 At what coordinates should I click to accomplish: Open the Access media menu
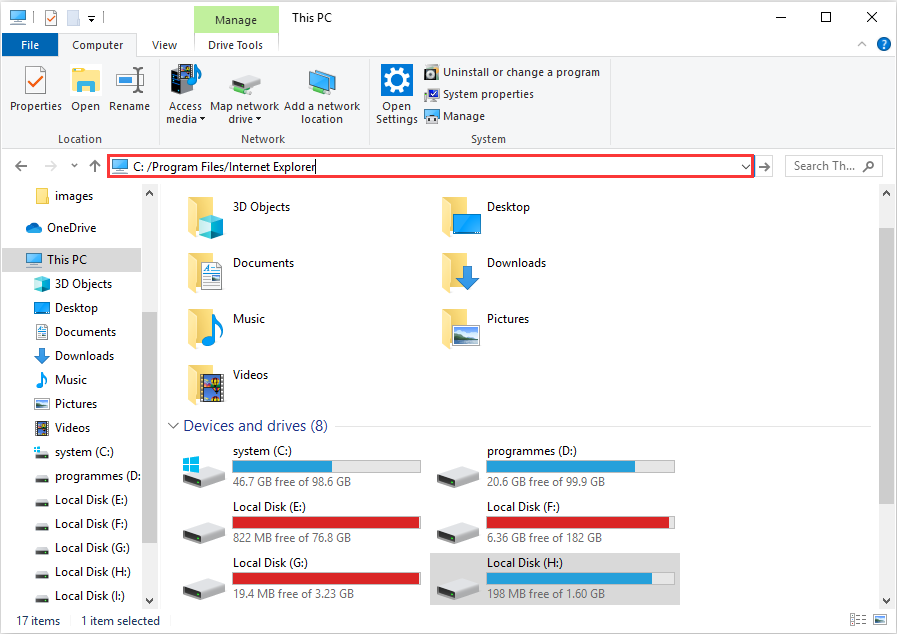(x=185, y=95)
